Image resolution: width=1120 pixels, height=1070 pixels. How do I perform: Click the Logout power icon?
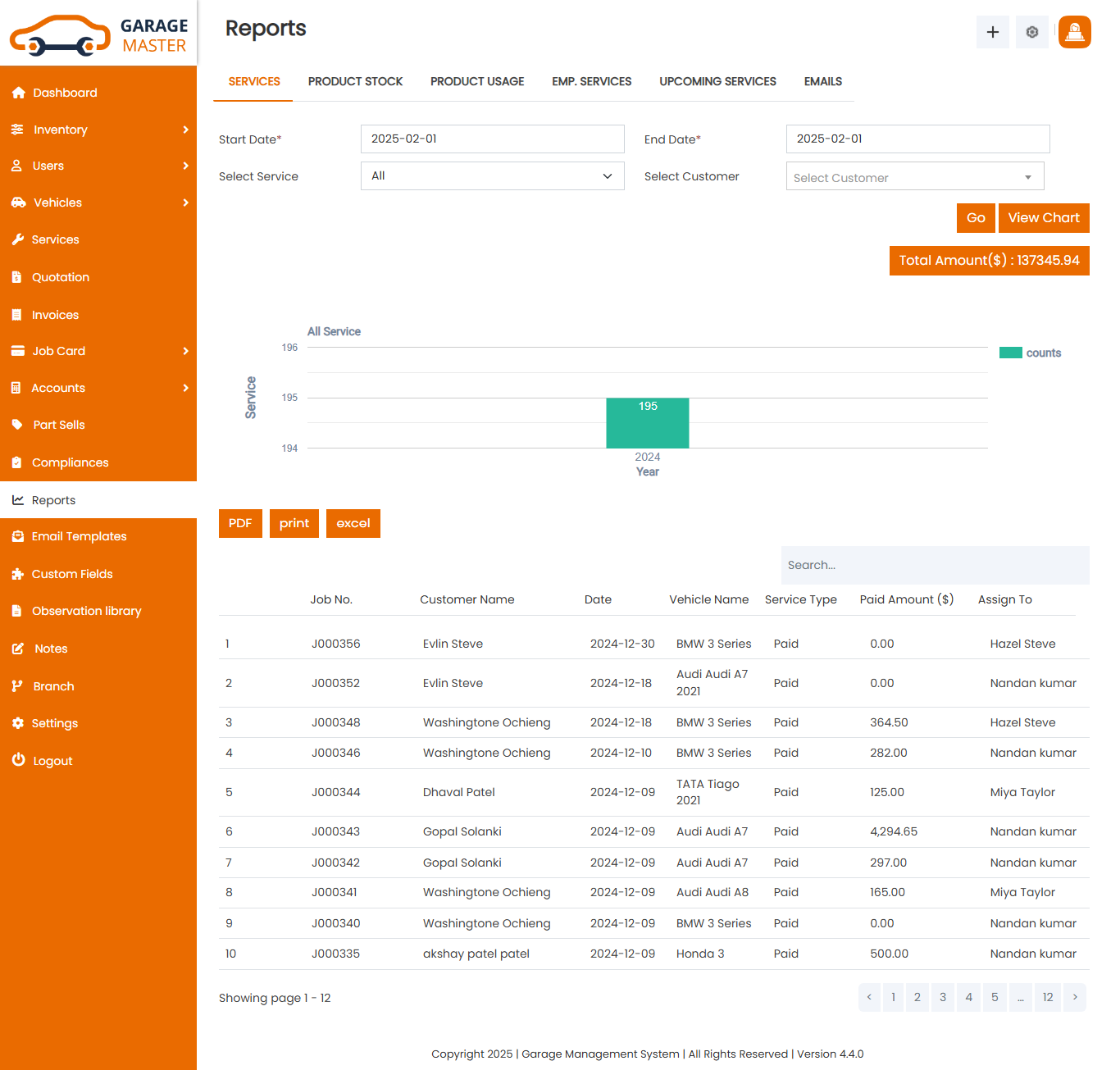click(18, 760)
